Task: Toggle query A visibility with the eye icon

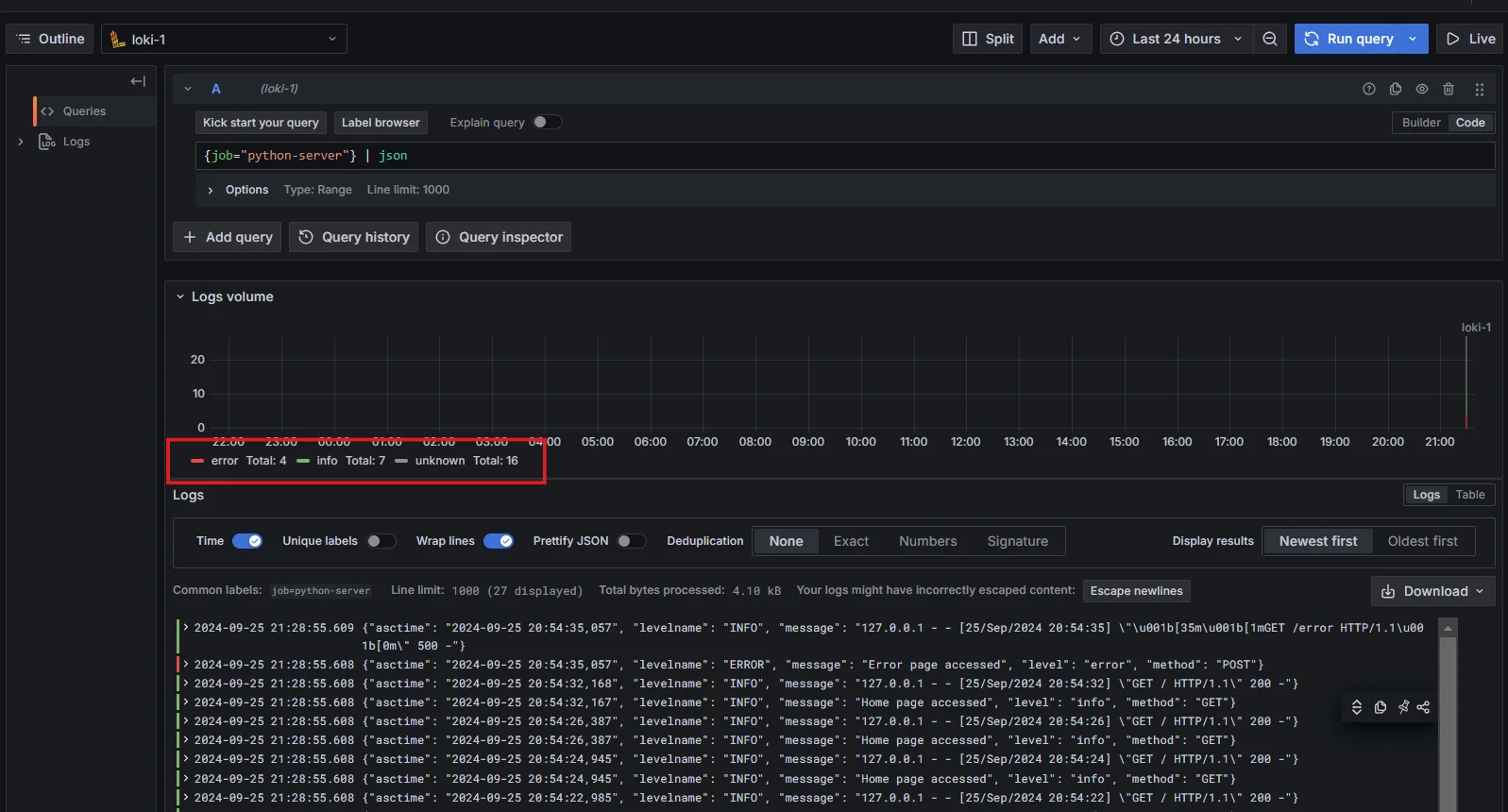Action: [x=1422, y=89]
